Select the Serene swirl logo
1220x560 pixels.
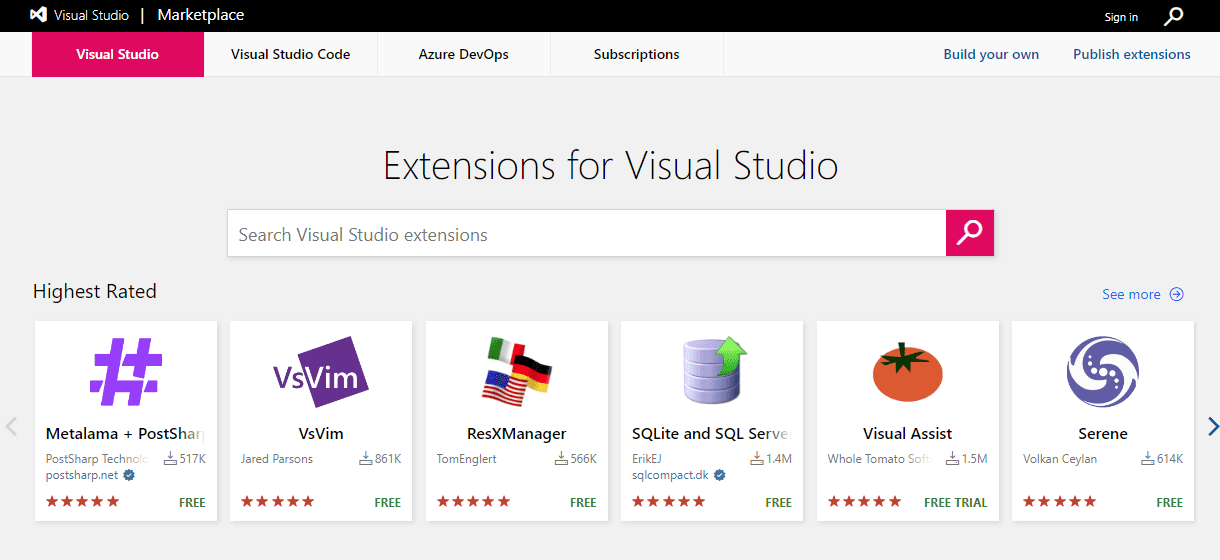pyautogui.click(x=1102, y=371)
